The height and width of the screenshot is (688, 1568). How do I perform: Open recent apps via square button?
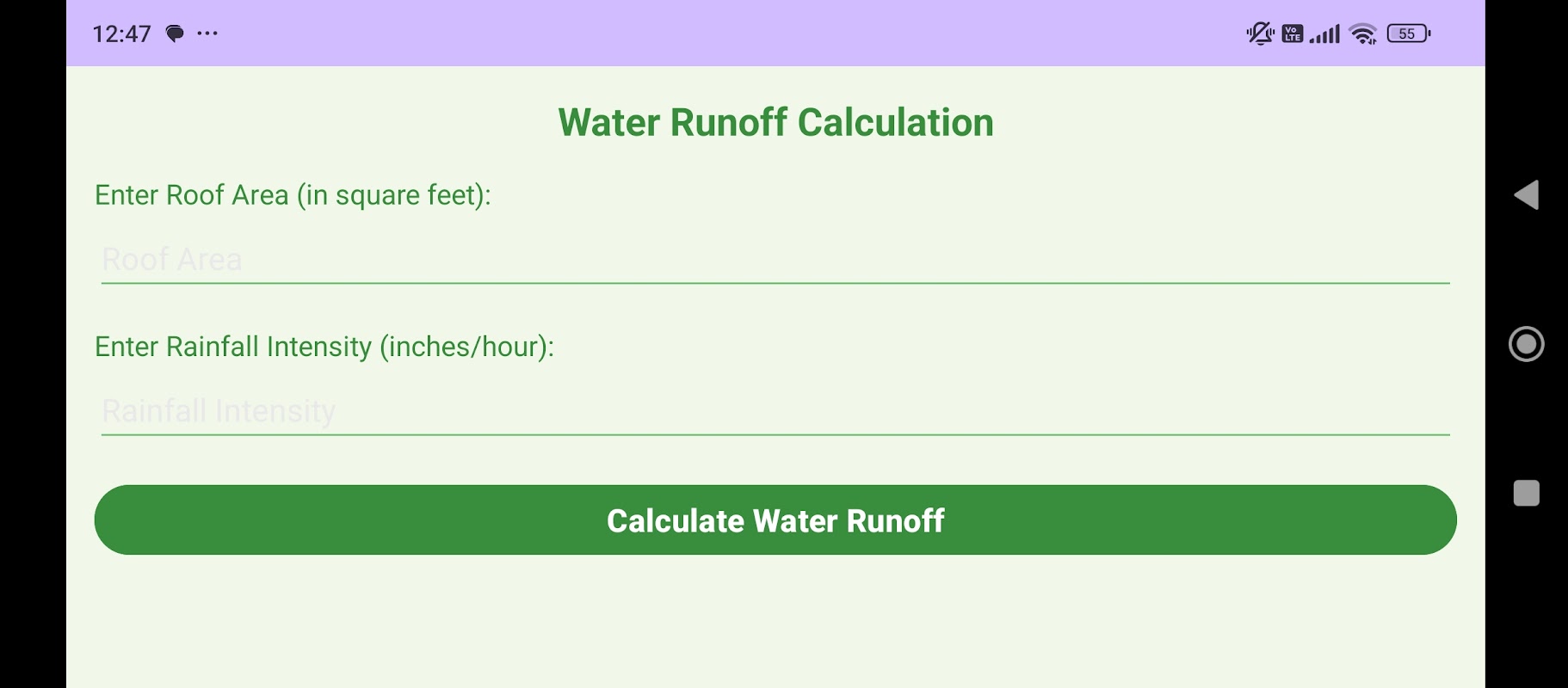(x=1526, y=493)
